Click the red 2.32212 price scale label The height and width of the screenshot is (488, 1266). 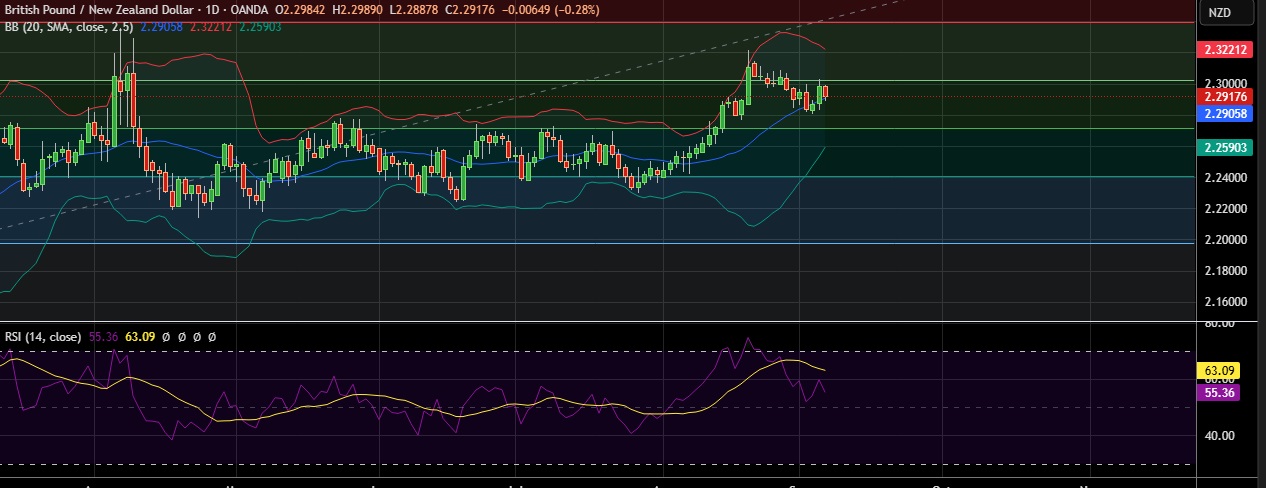coord(1224,49)
